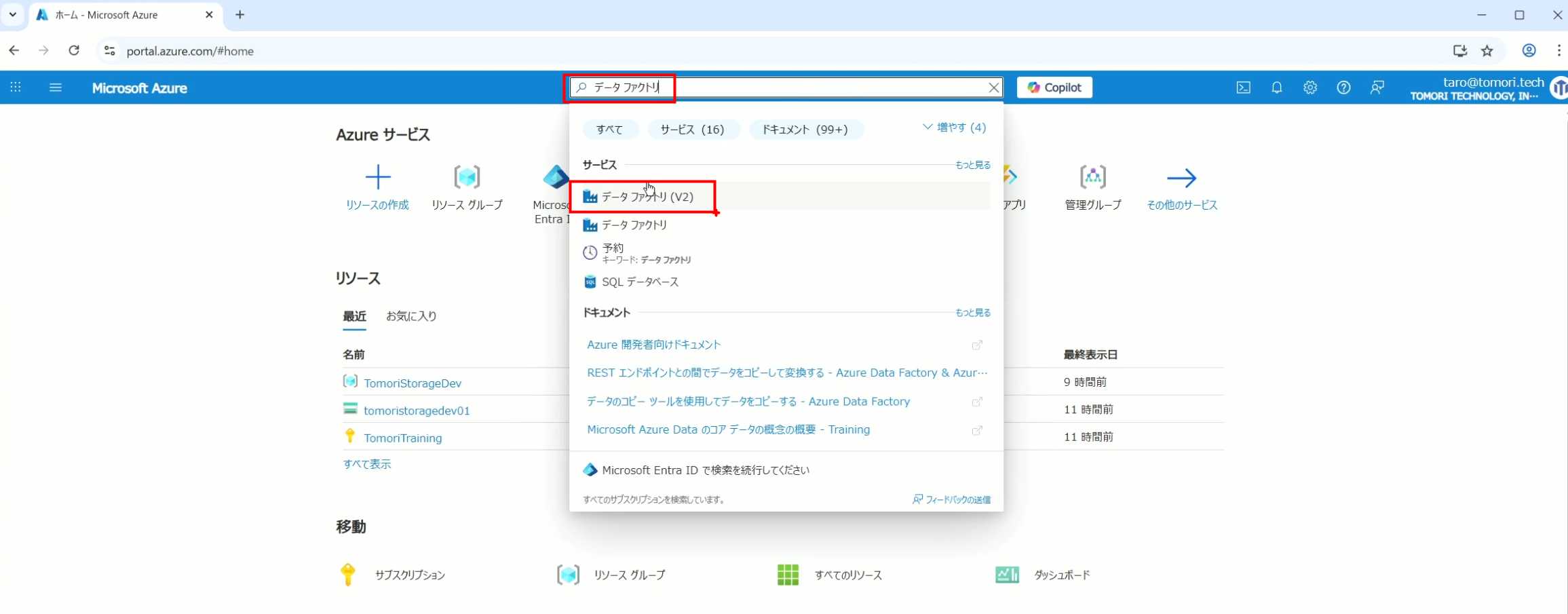Open Cloud Shell from the top bar

[x=1243, y=88]
